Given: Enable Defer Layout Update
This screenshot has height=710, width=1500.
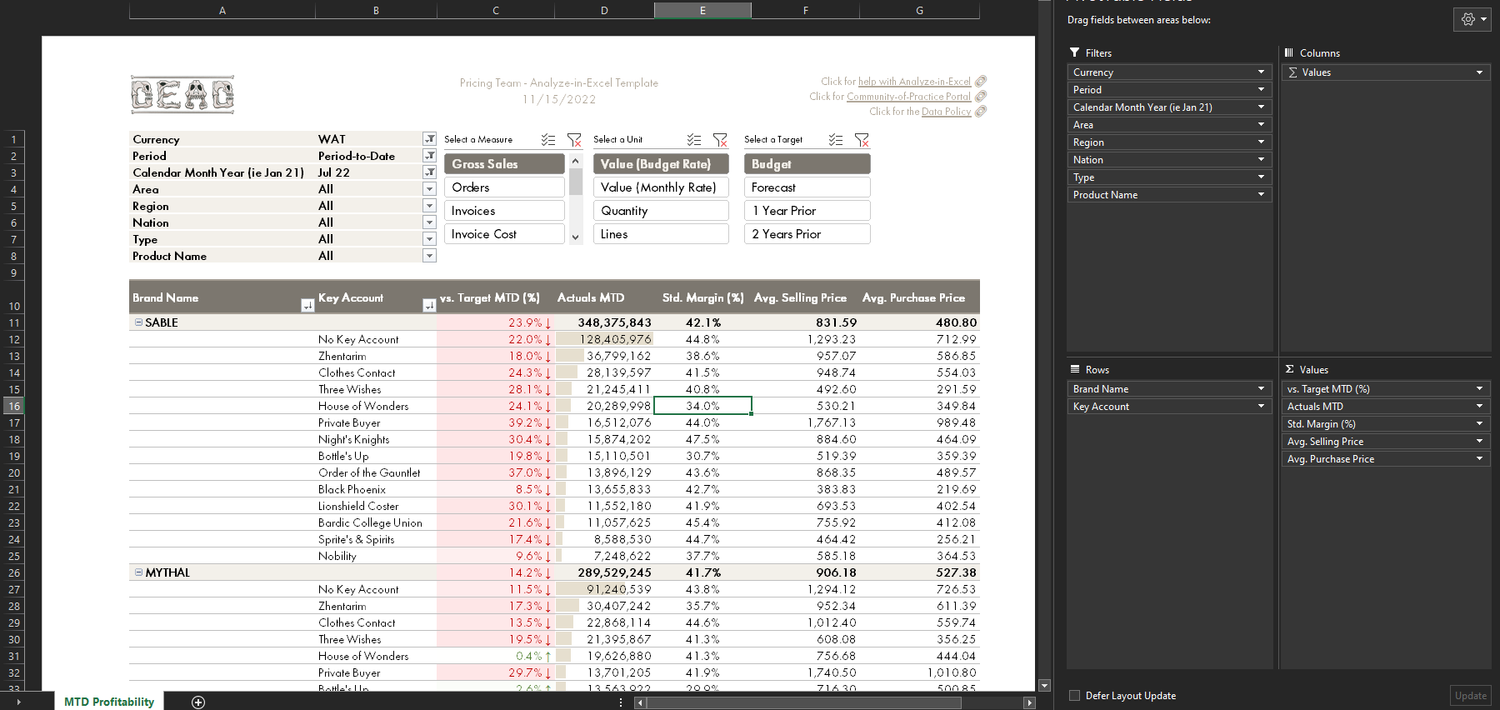Looking at the screenshot, I should 1074,695.
